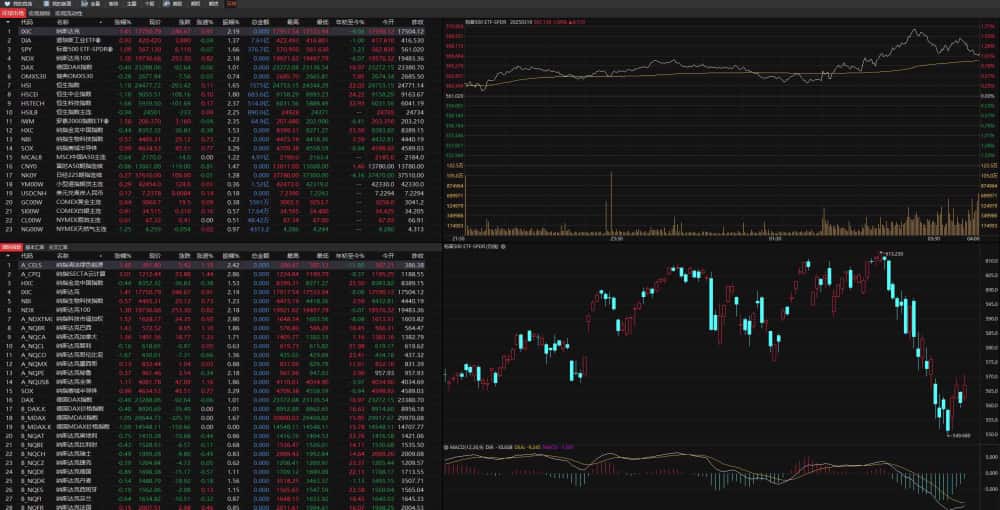Expand the arrow before 代码 in upper header
Viewport: 1000px width, 510px height.
click(8, 22)
